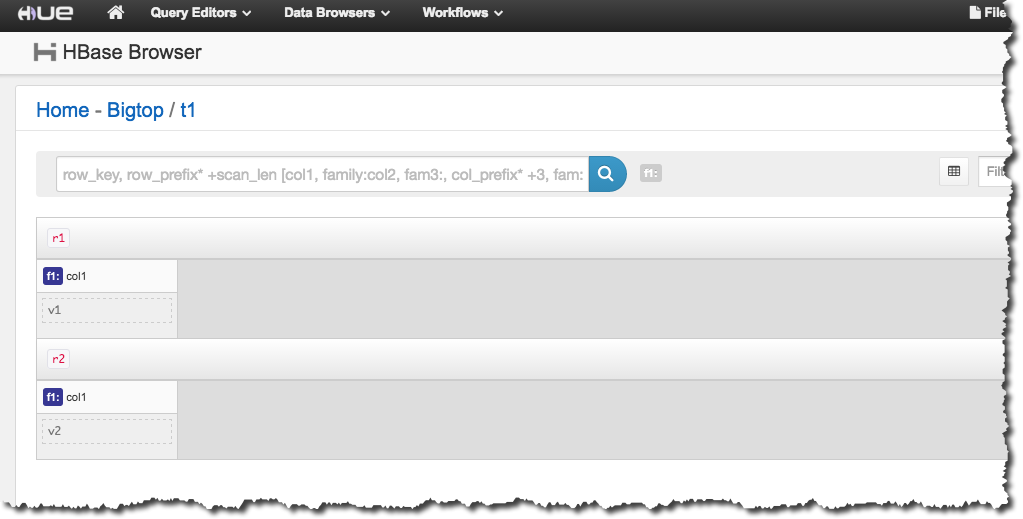This screenshot has height=519, width=1023.
Task: Run search with the magnifier button
Action: pos(607,174)
